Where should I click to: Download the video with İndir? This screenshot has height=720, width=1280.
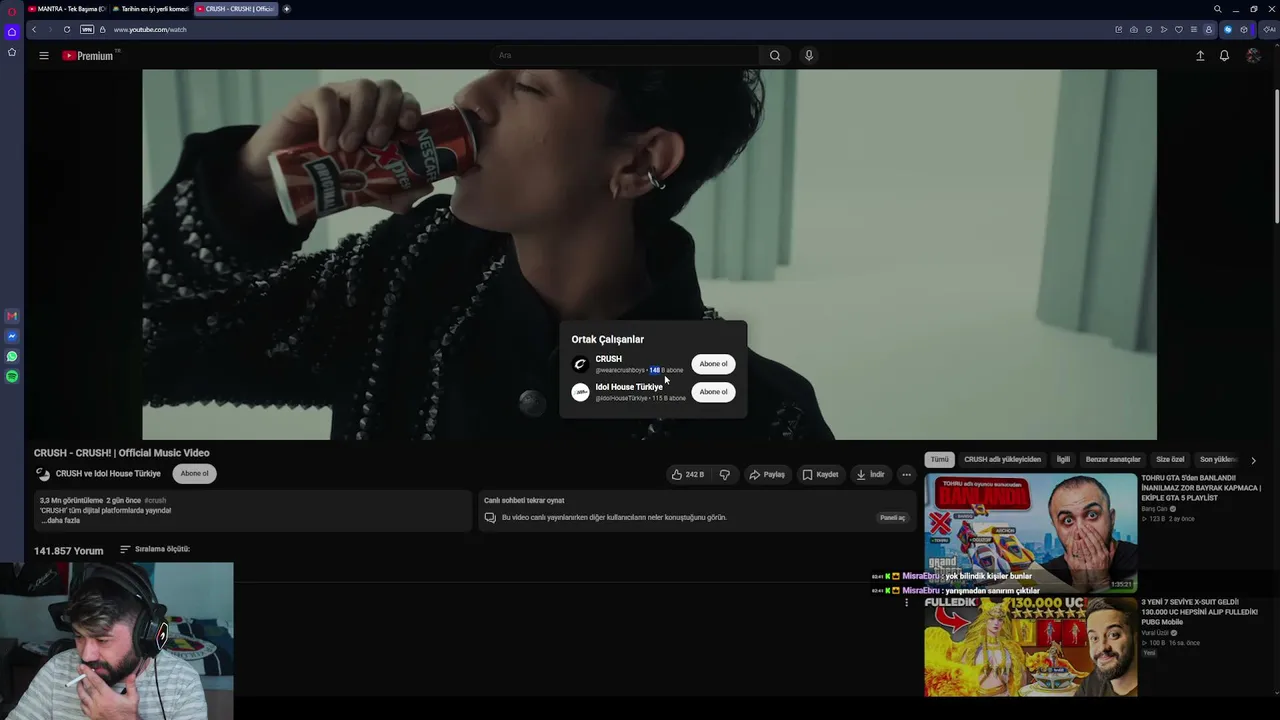point(870,474)
